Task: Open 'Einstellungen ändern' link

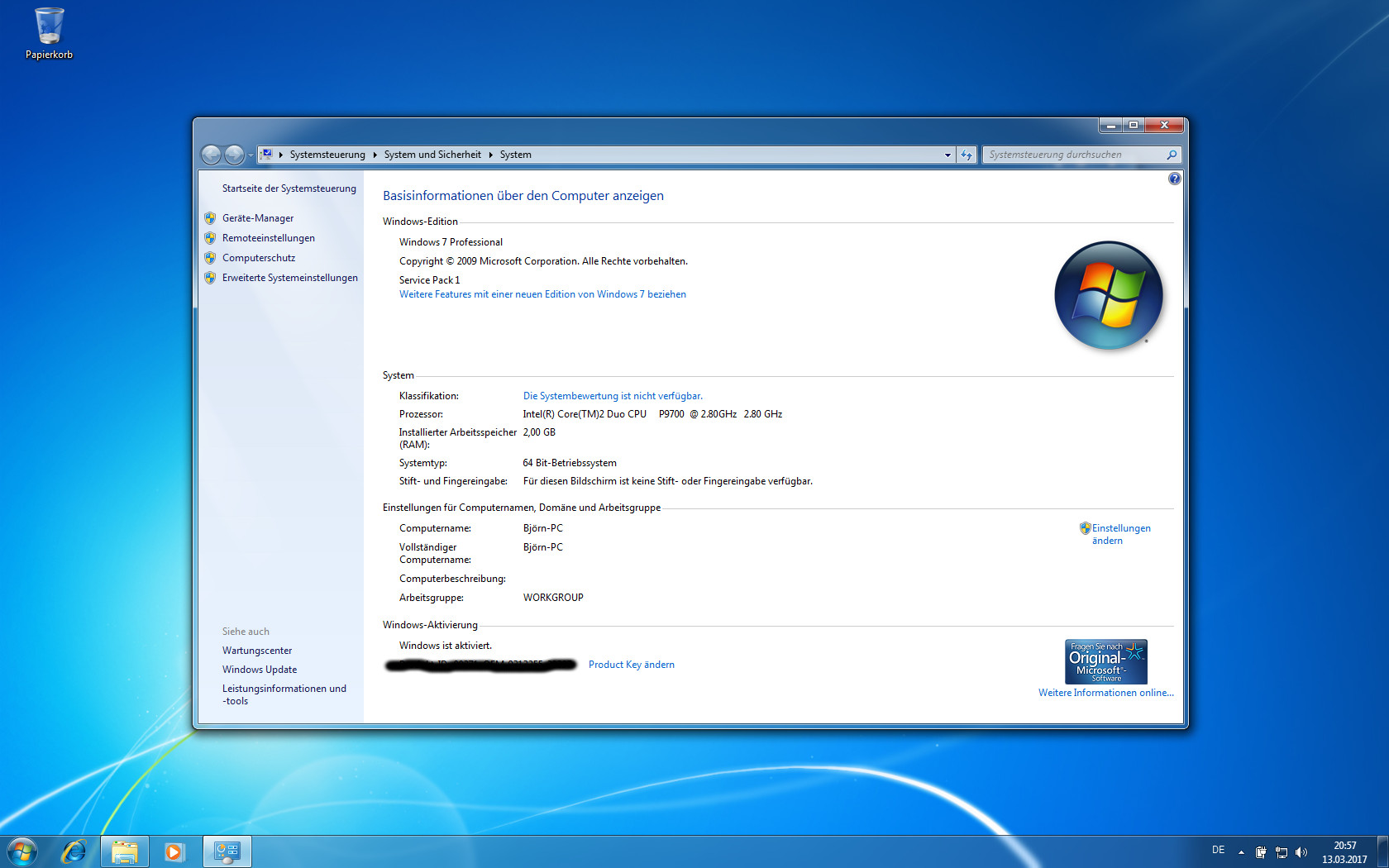Action: 1120,534
